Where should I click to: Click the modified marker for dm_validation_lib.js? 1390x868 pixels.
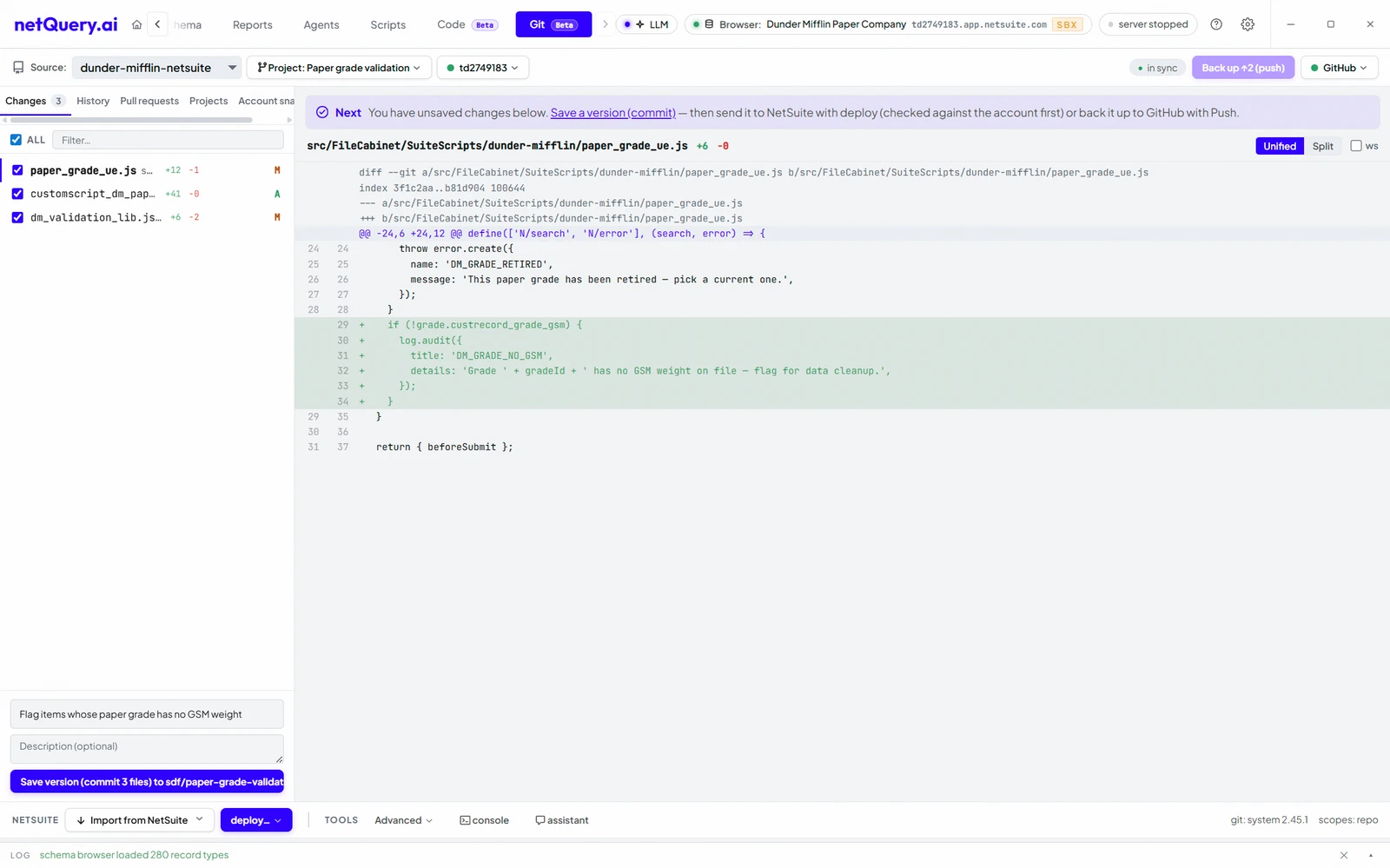(277, 217)
